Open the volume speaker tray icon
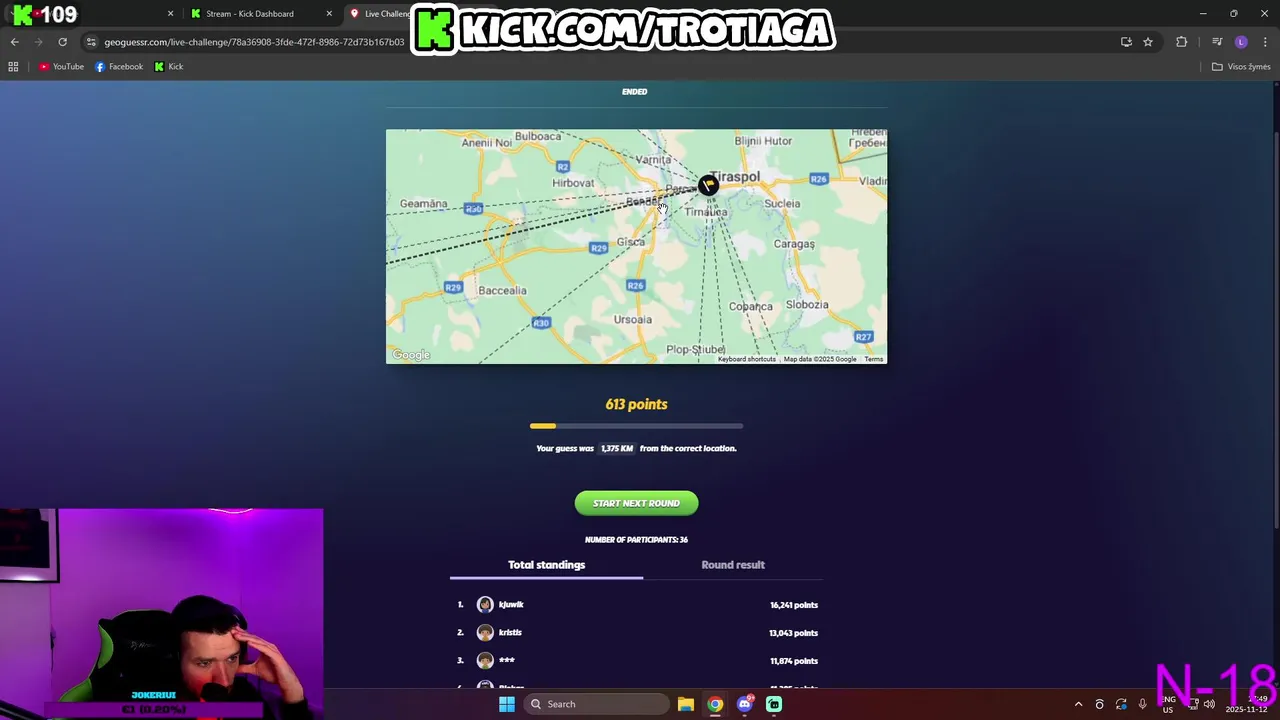1280x720 pixels. [1210, 704]
